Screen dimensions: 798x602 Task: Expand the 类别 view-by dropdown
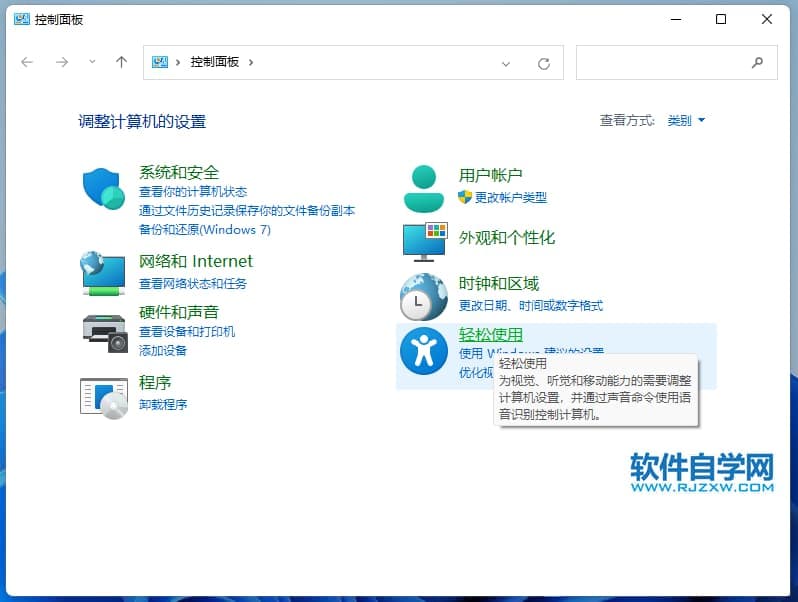686,121
